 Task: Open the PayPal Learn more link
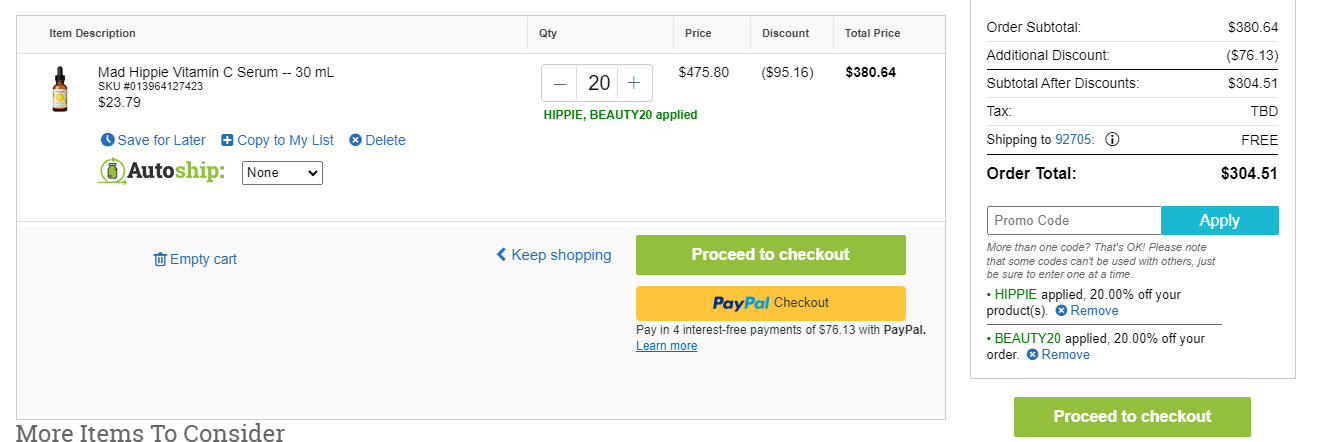(667, 346)
